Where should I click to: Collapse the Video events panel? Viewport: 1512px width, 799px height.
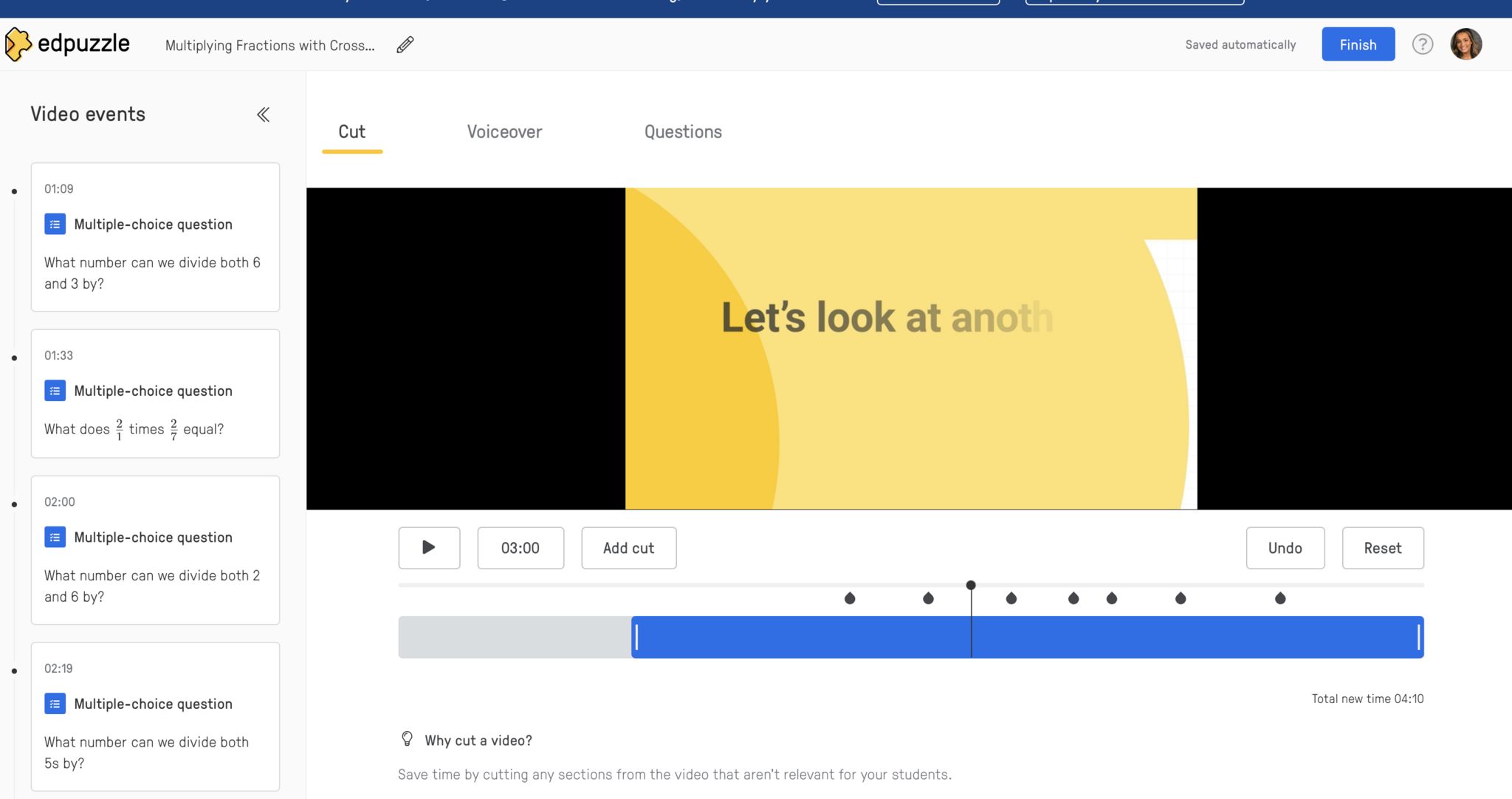pos(263,114)
